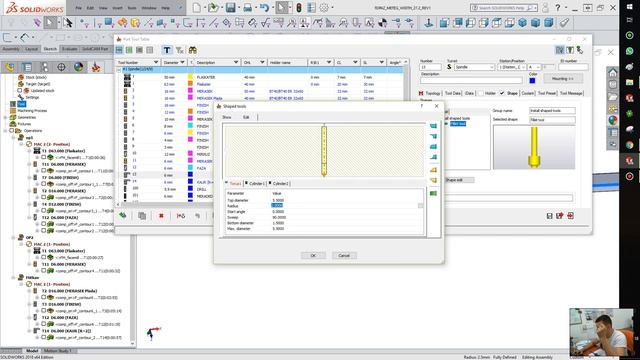640x360 pixels.
Task: Click the SolidWorks Save icon in top toolbar
Action: 231,7
